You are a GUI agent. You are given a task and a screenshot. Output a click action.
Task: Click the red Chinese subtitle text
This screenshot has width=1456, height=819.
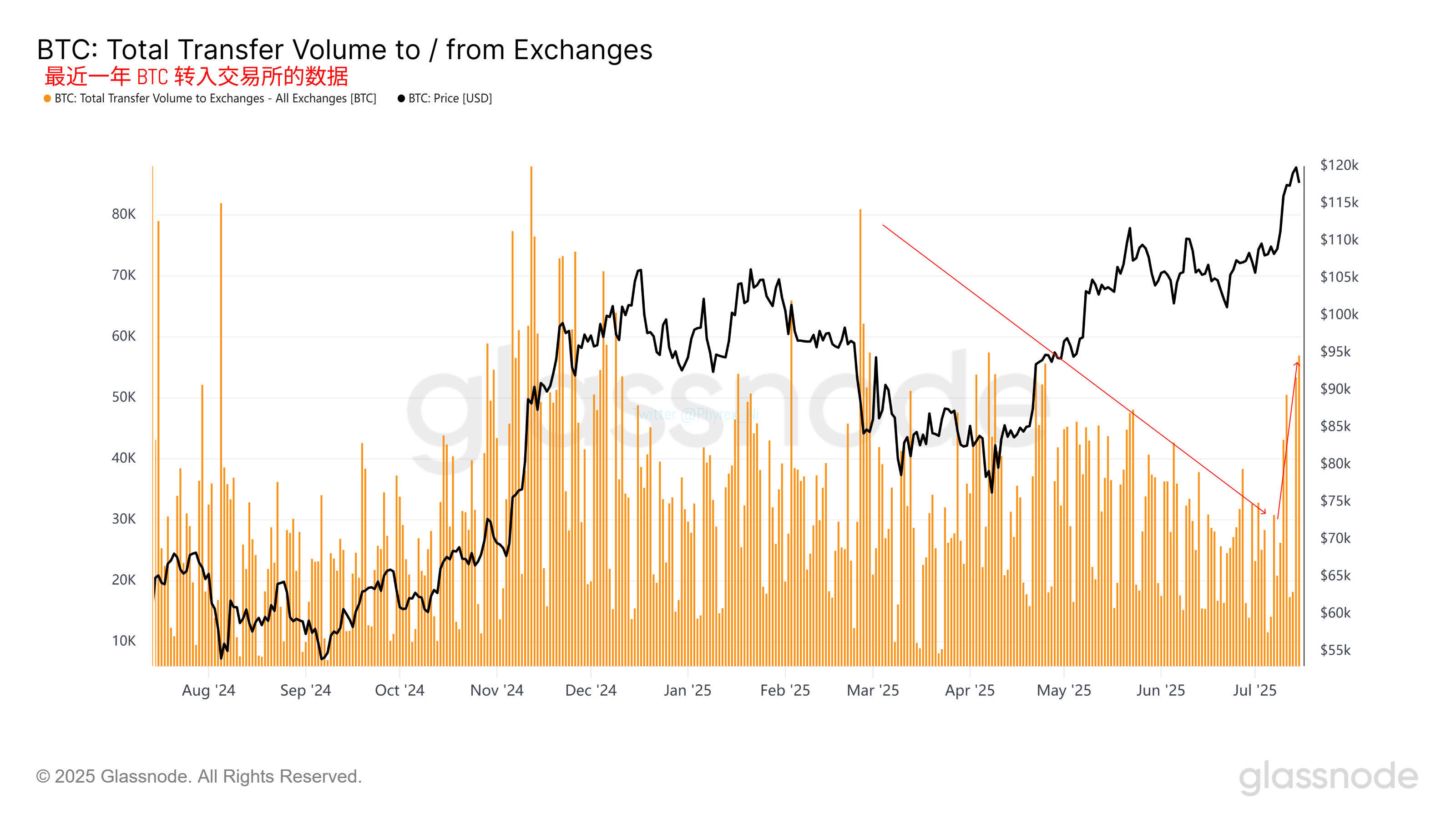(196, 76)
